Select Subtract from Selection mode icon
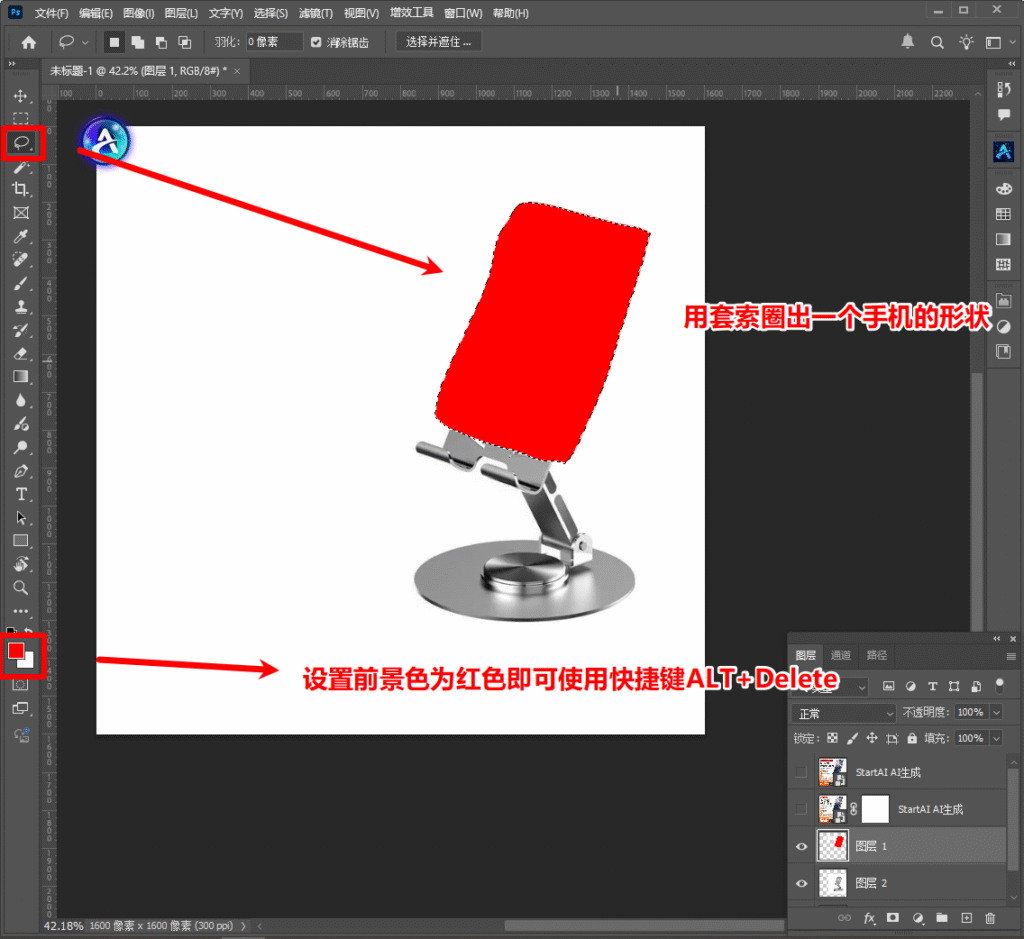Viewport: 1024px width, 939px height. pos(161,42)
